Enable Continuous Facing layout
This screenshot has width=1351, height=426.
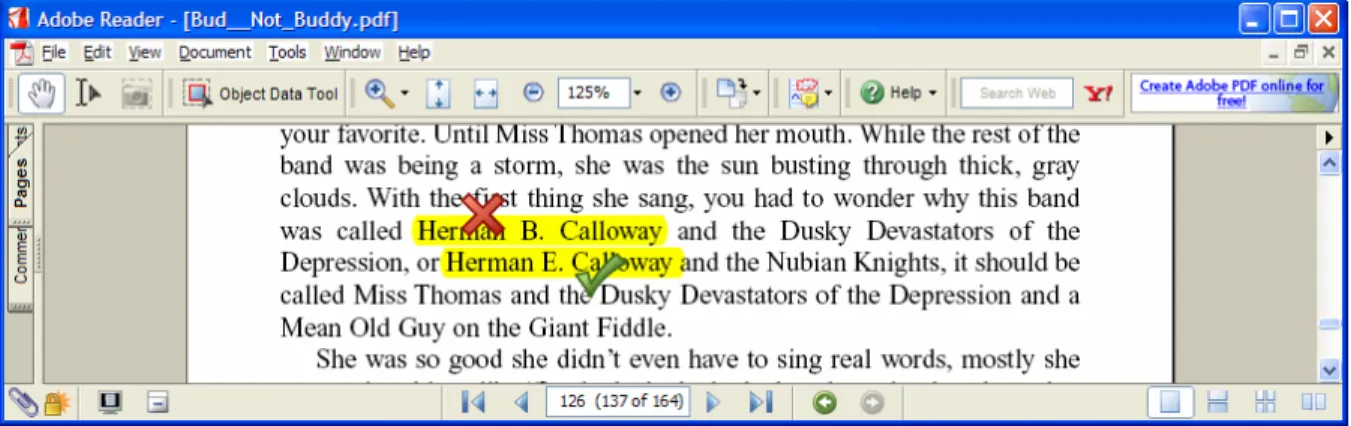(x=1265, y=402)
